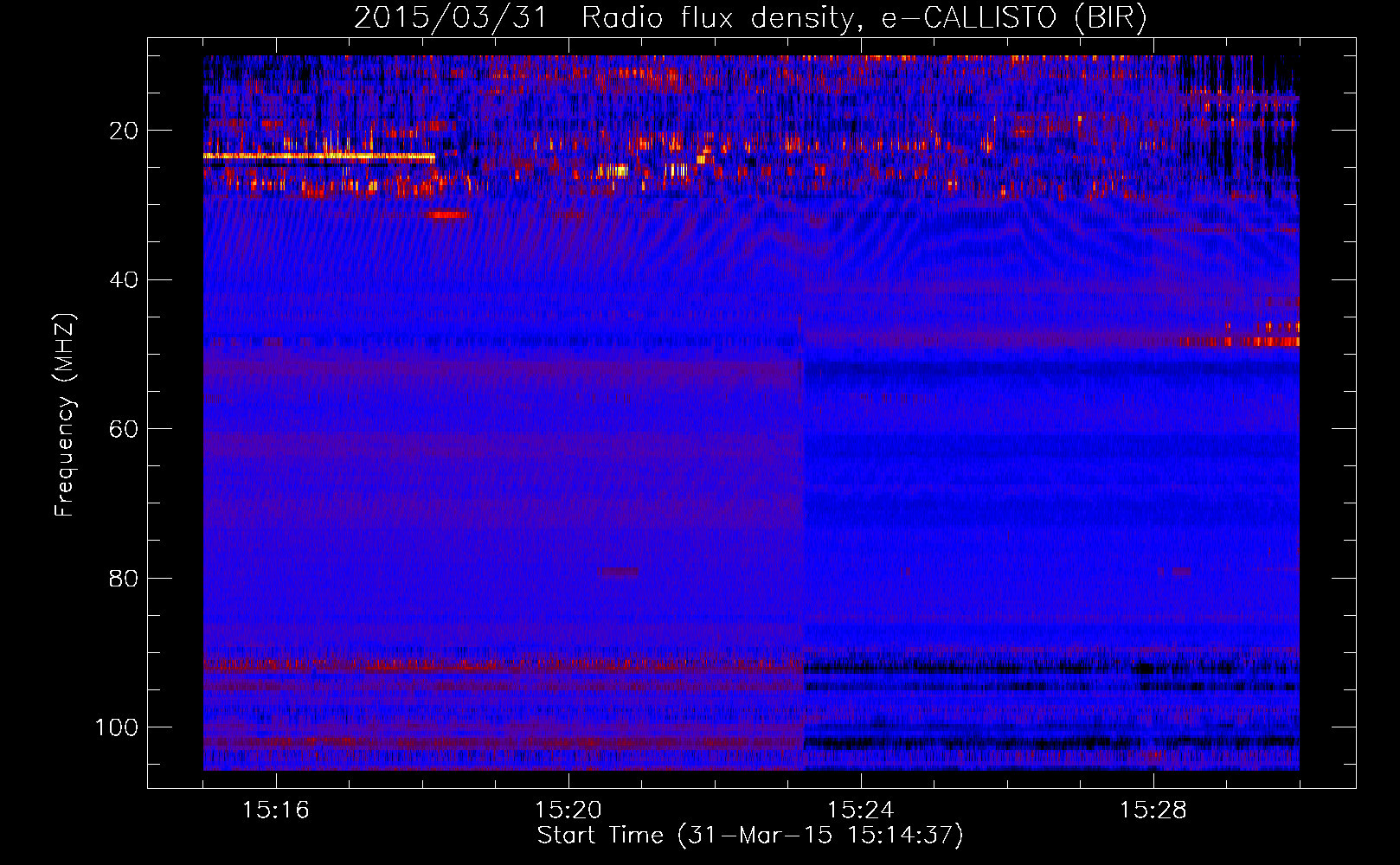Click the small red mark near 79 MHz at 15:20

pos(620,571)
